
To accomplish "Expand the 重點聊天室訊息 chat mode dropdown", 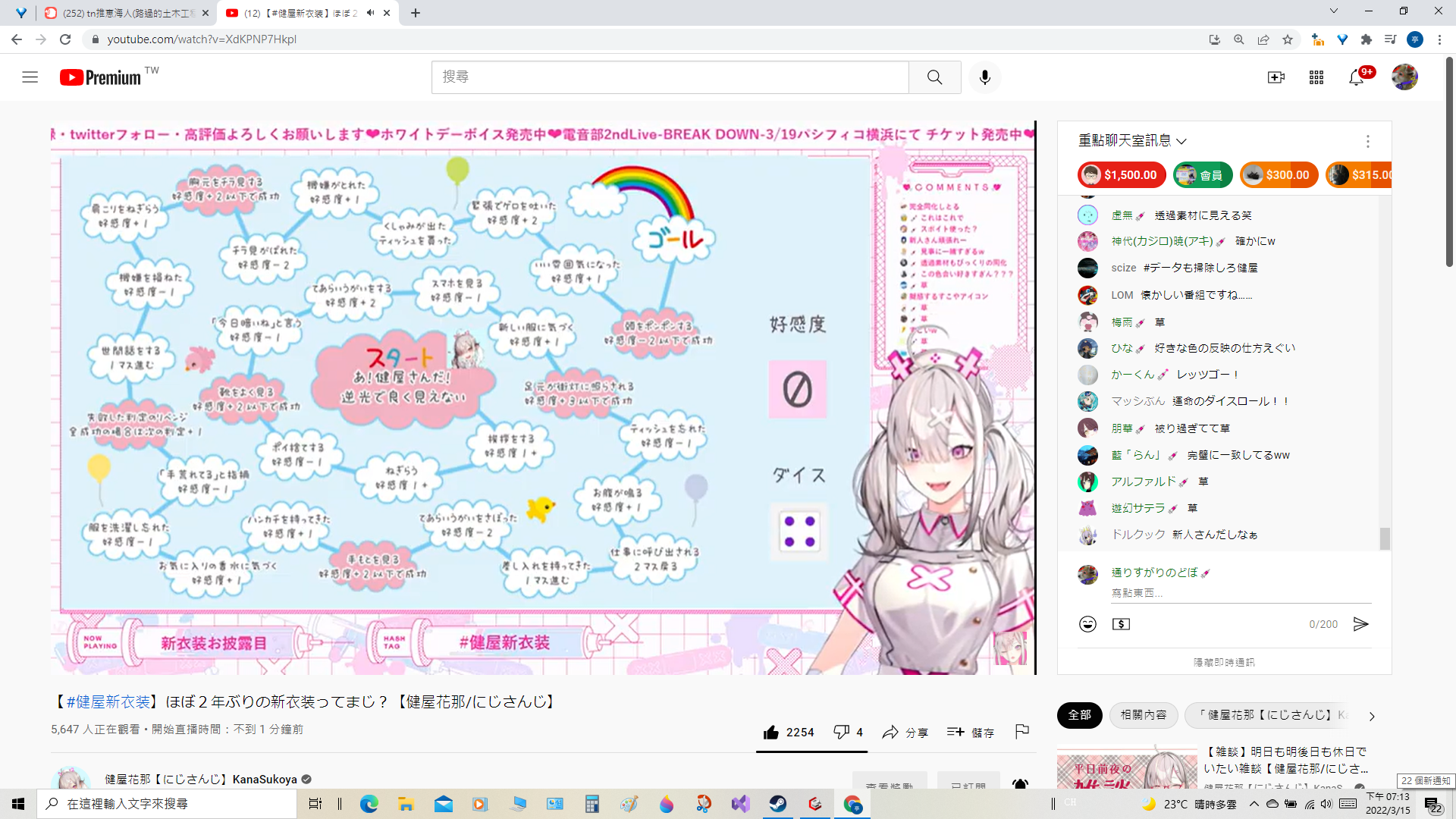I will [1132, 140].
